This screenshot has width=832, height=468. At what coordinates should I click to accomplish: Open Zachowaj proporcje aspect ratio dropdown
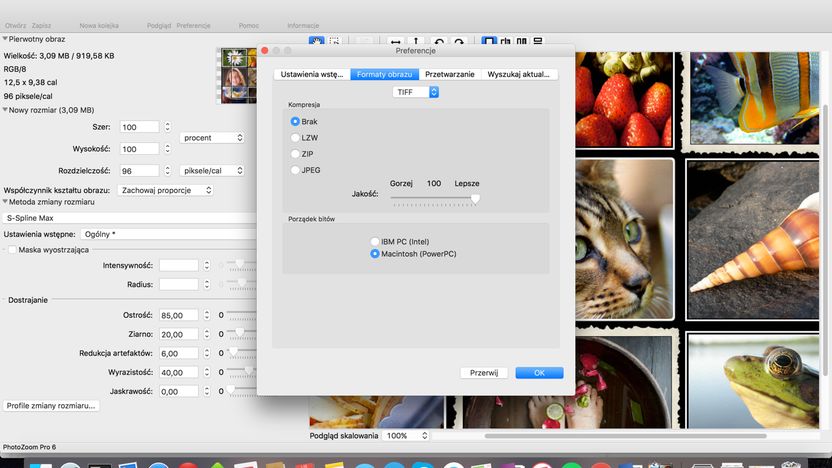[165, 190]
